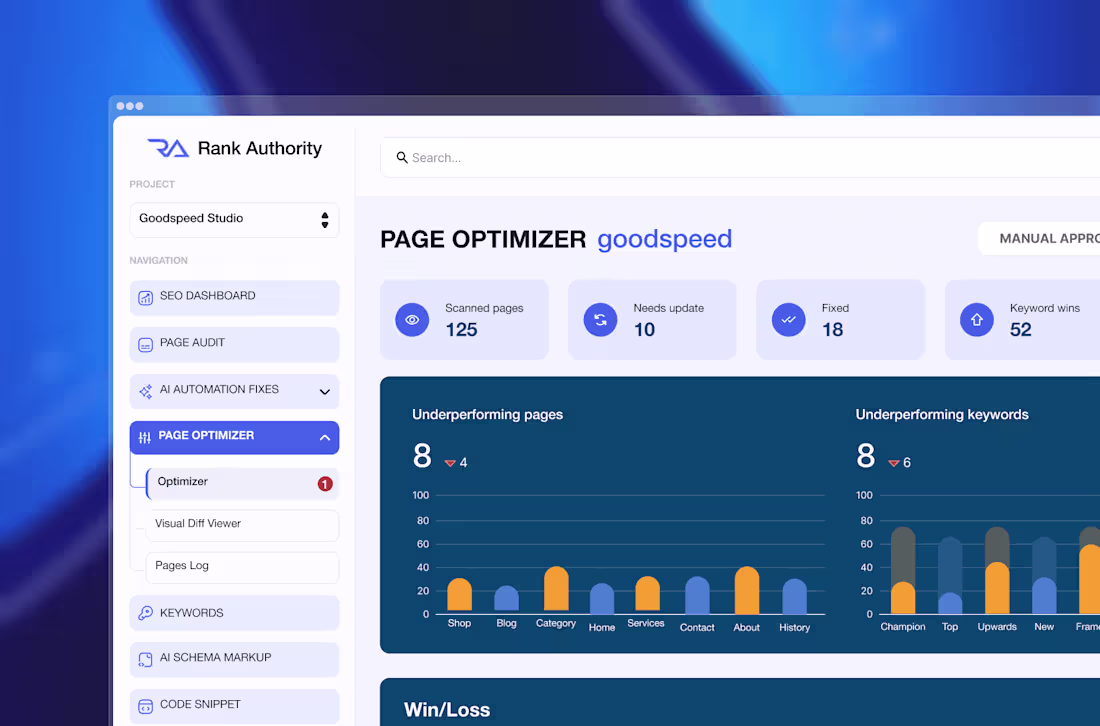Open the SEO Dashboard menu item
The image size is (1100, 726).
[x=234, y=297]
